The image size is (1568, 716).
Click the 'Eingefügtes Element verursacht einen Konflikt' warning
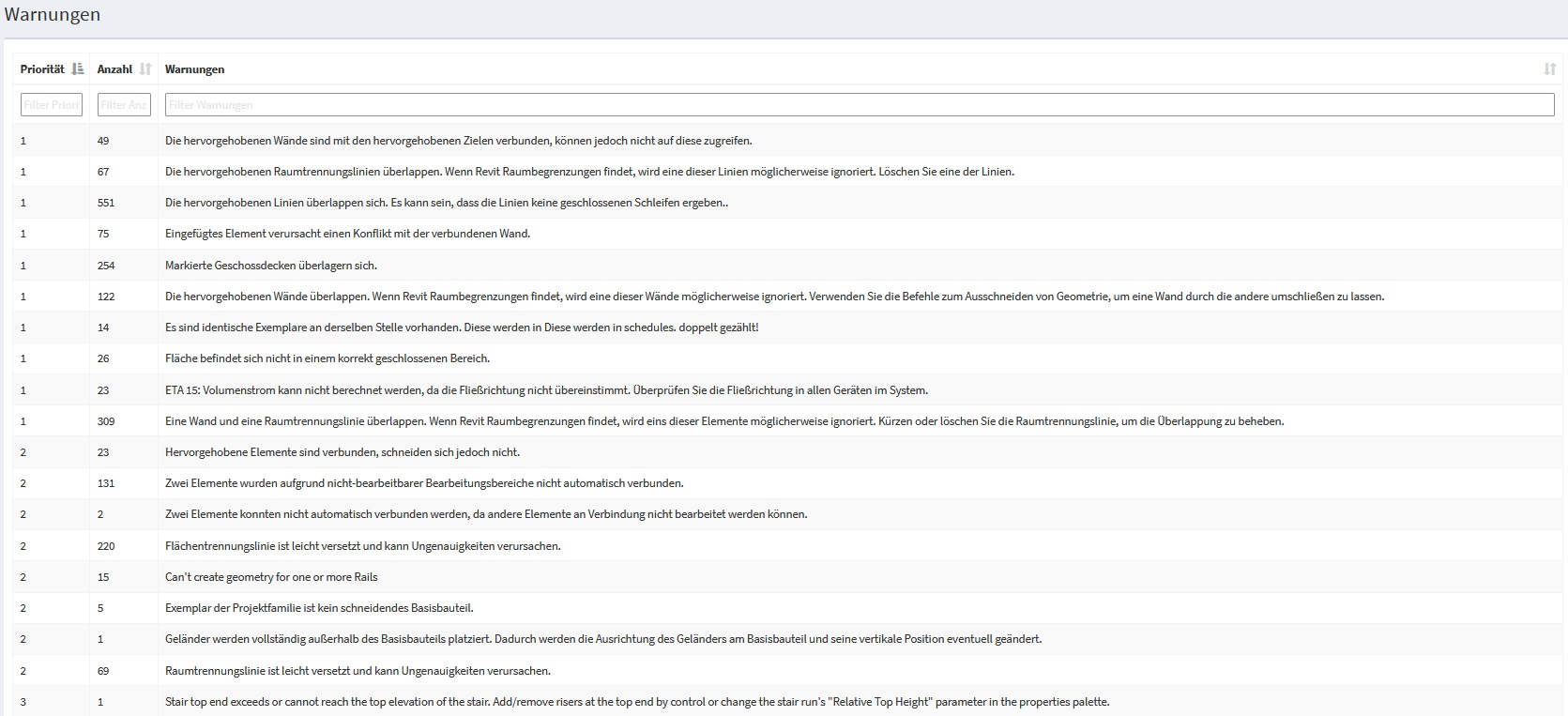coord(347,234)
